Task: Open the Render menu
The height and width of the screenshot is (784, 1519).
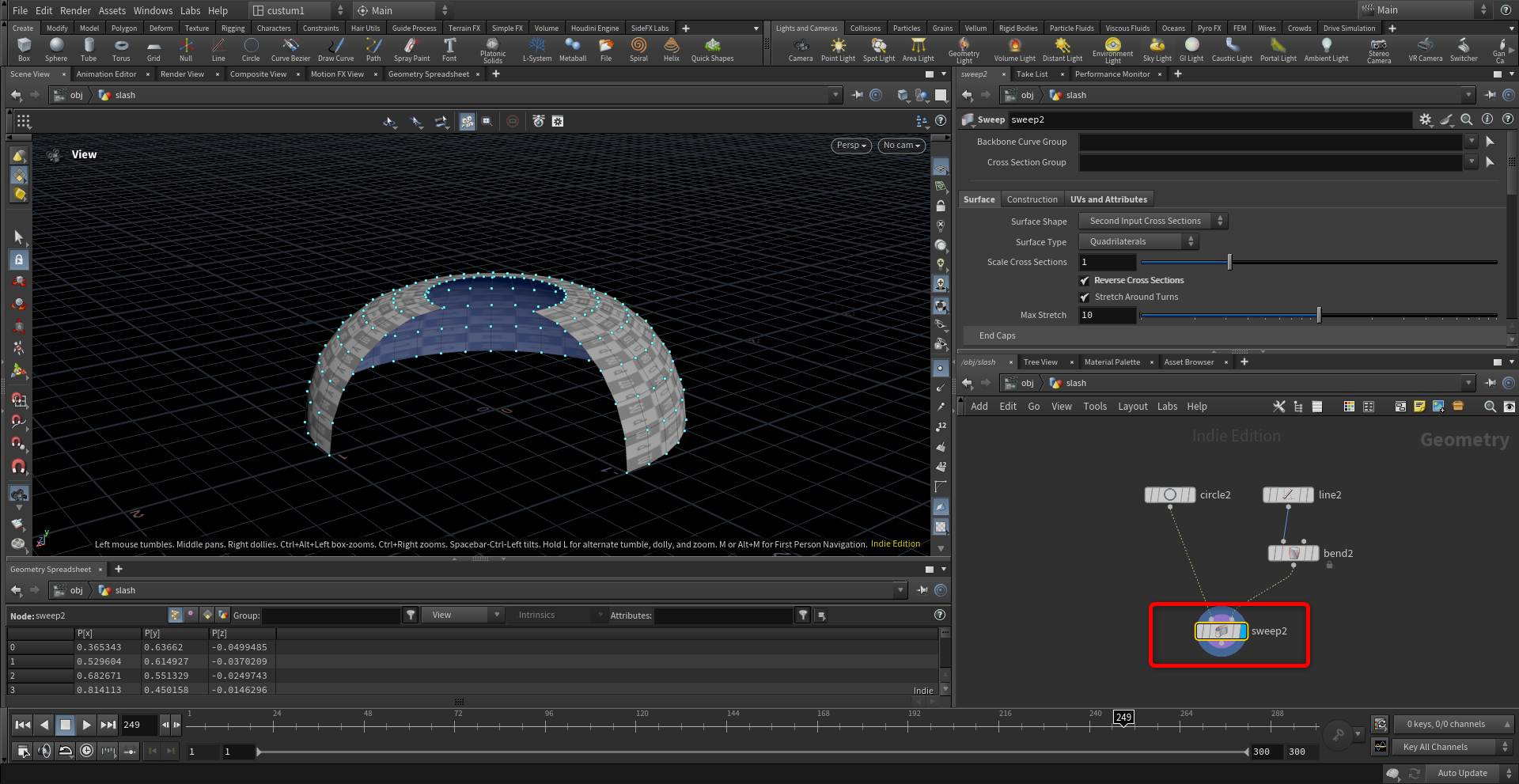Action: click(75, 10)
